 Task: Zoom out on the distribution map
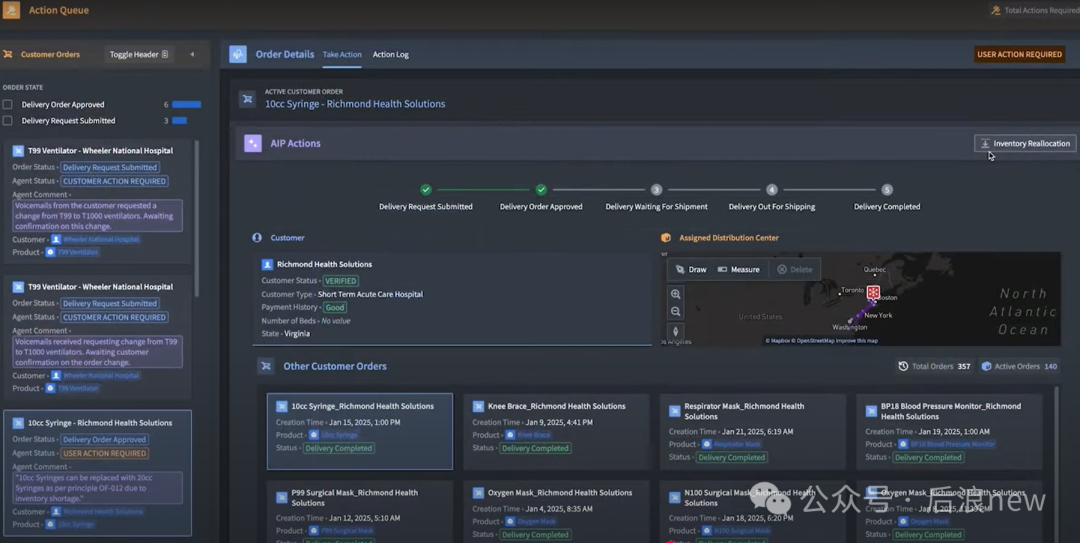pos(676,311)
